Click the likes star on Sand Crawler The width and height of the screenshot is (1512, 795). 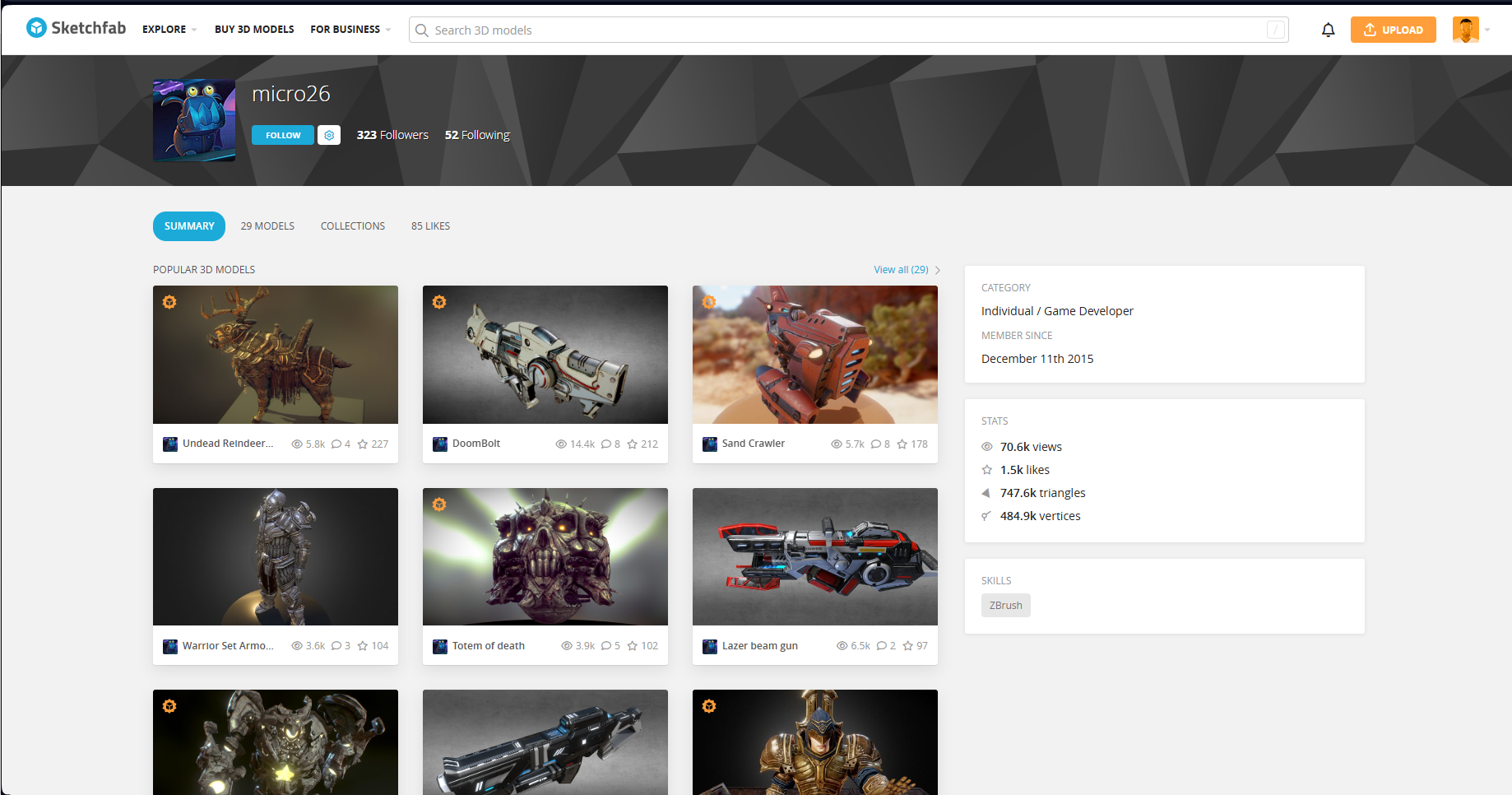pyautogui.click(x=902, y=444)
